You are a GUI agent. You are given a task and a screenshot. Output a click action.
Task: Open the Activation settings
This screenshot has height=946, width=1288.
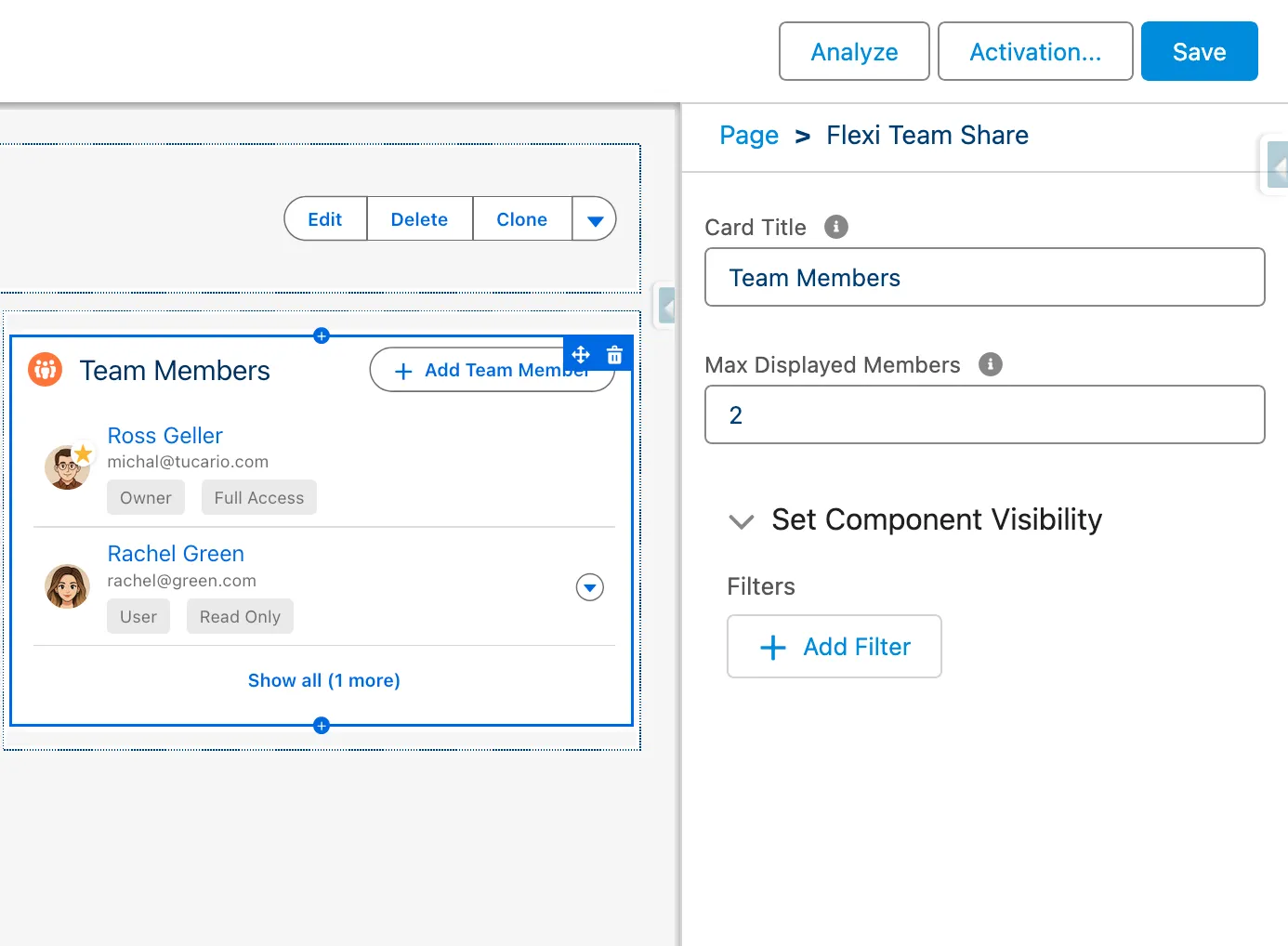(x=1034, y=51)
